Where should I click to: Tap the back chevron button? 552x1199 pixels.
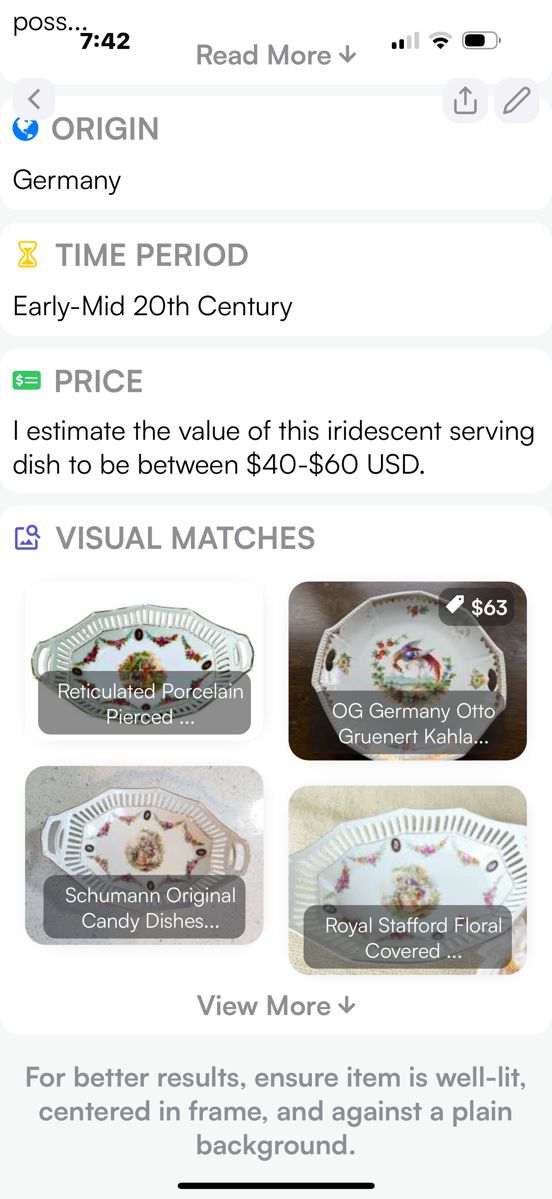33,99
